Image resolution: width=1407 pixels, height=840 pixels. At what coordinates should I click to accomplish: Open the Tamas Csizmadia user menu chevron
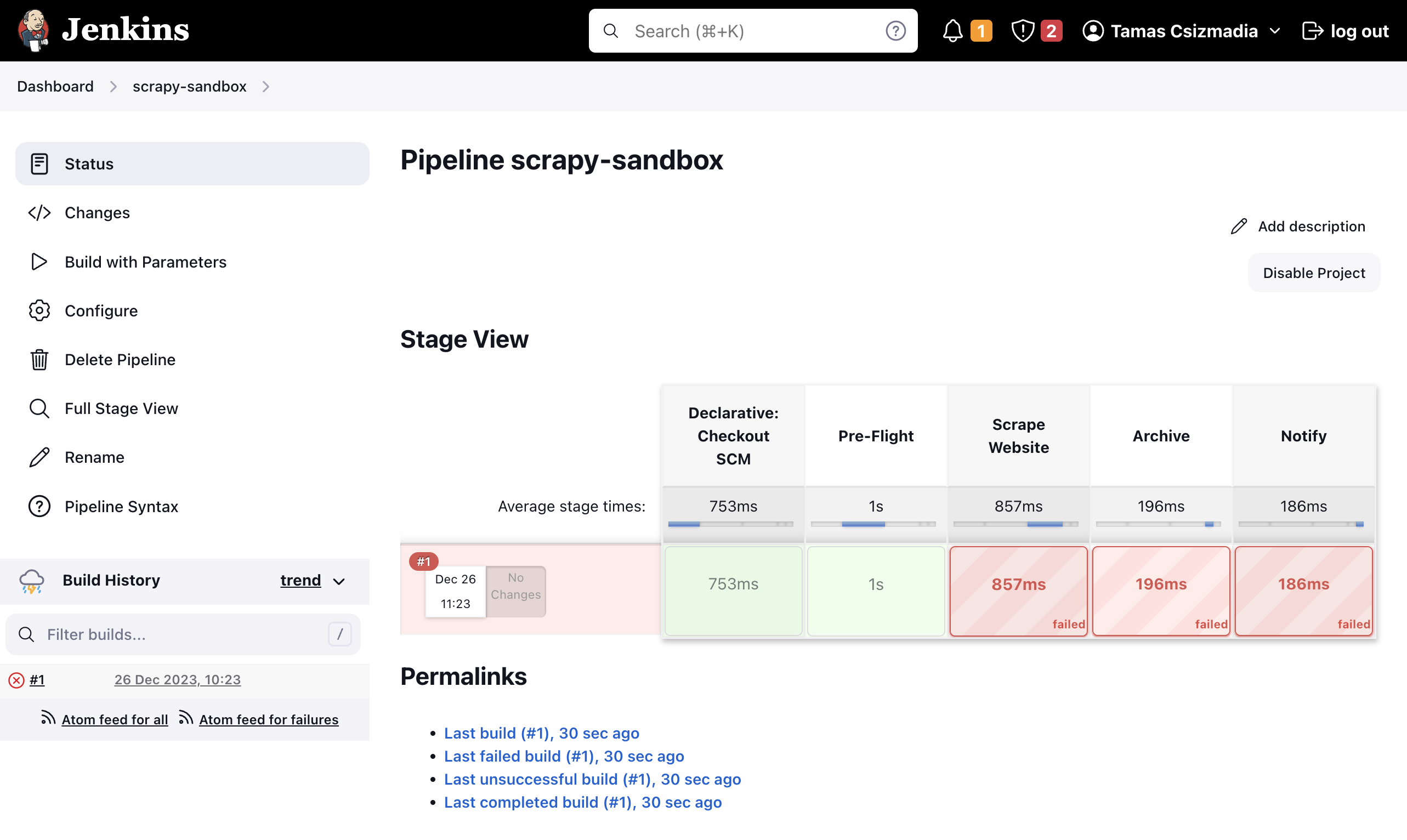[1274, 31]
